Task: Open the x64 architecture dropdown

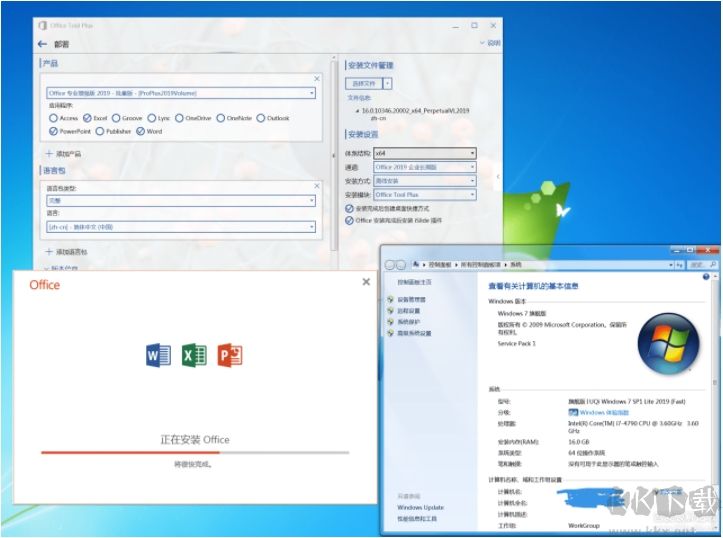Action: click(x=425, y=153)
